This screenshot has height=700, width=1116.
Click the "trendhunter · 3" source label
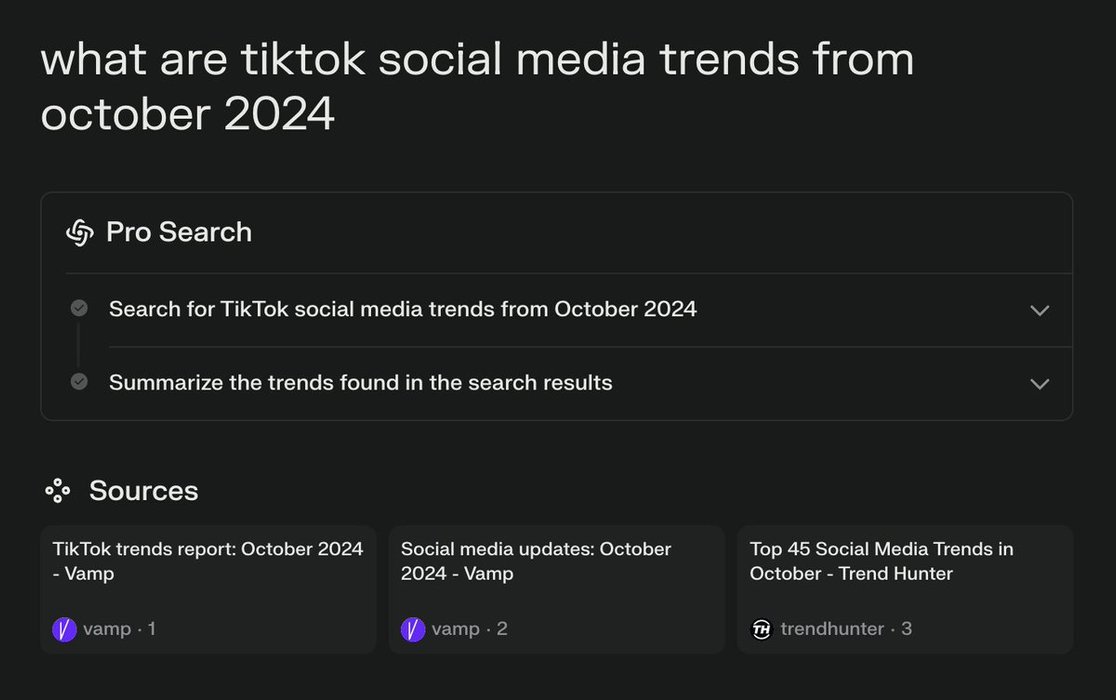[846, 629]
